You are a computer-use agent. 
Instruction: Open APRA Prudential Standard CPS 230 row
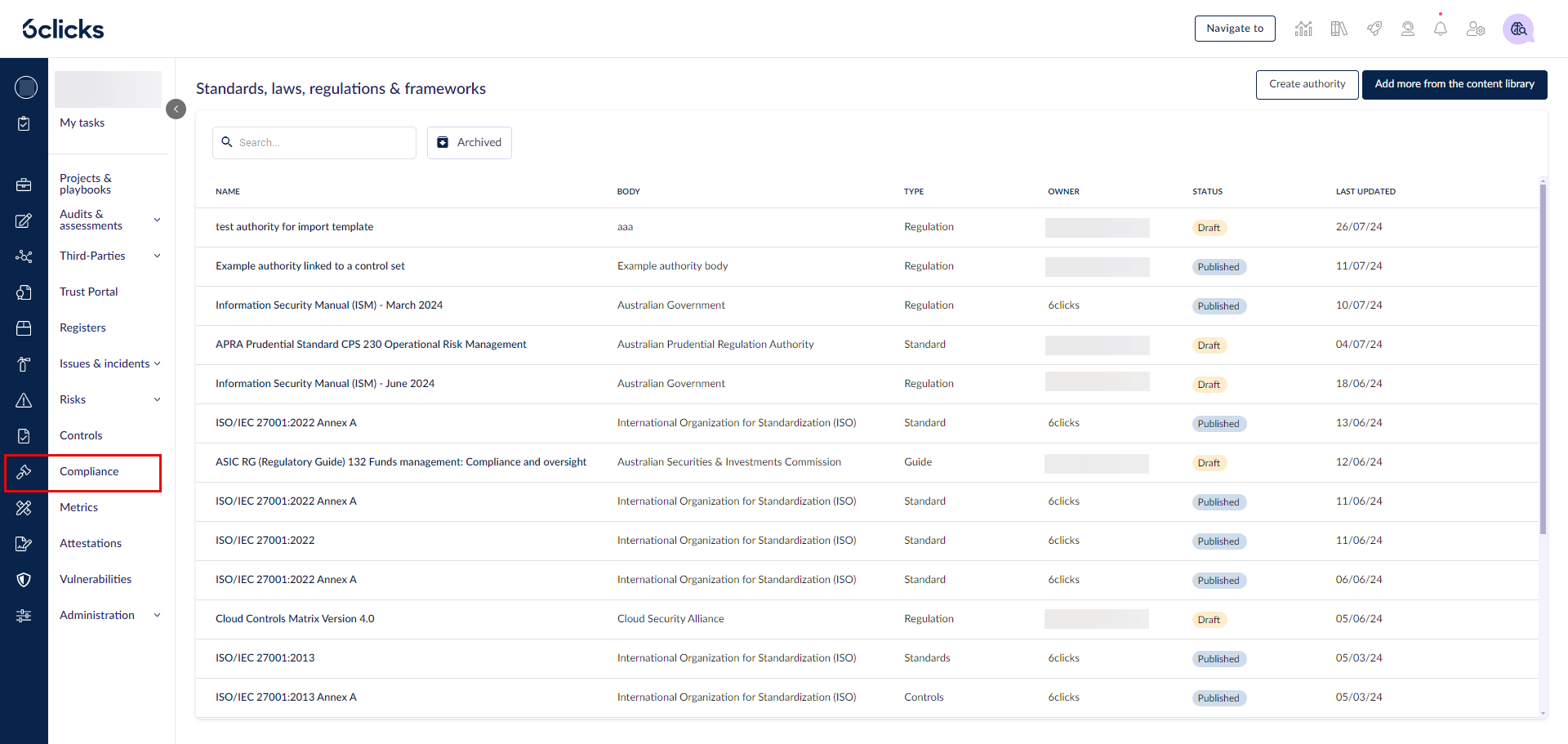pos(867,345)
